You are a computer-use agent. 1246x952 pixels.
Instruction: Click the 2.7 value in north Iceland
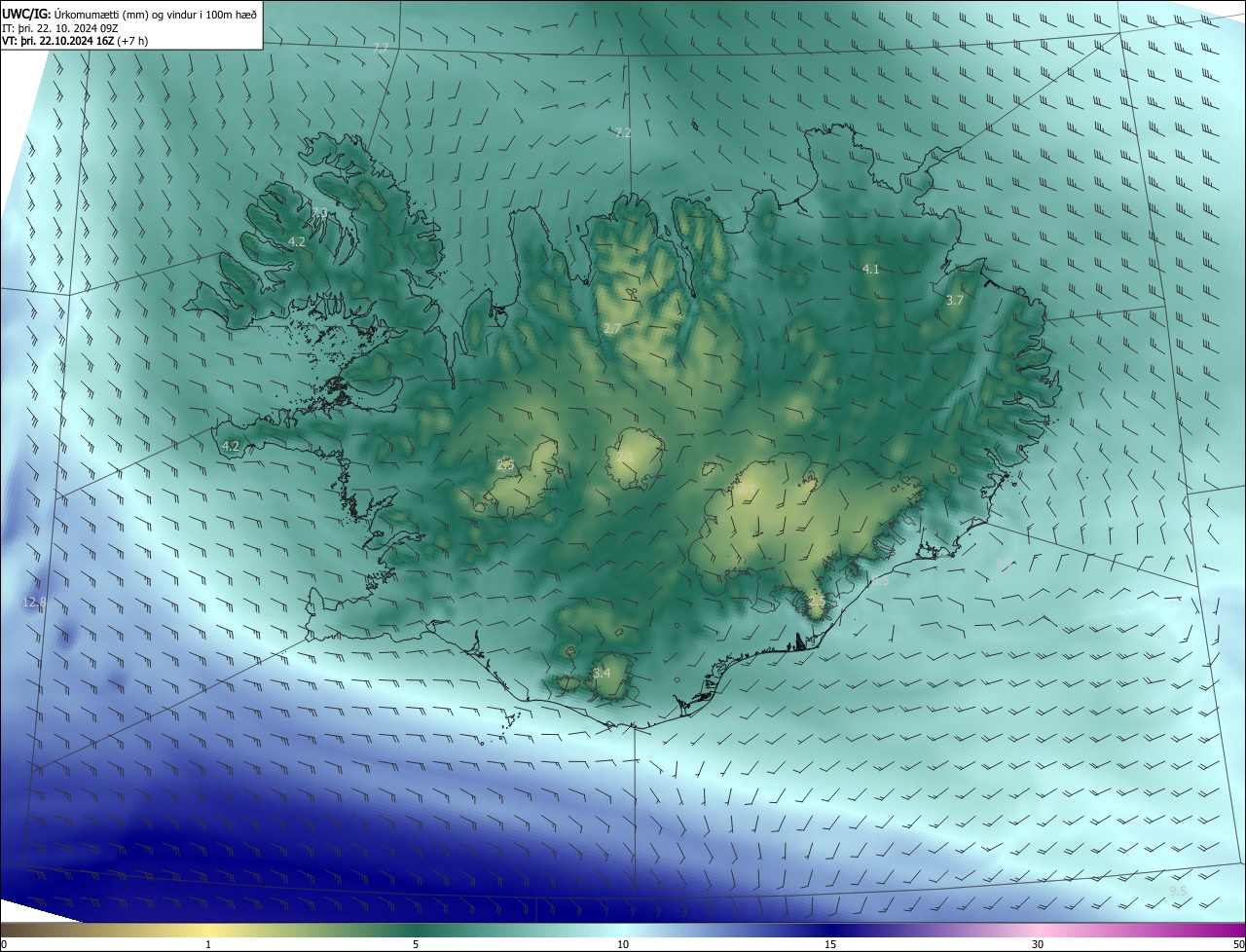611,329
